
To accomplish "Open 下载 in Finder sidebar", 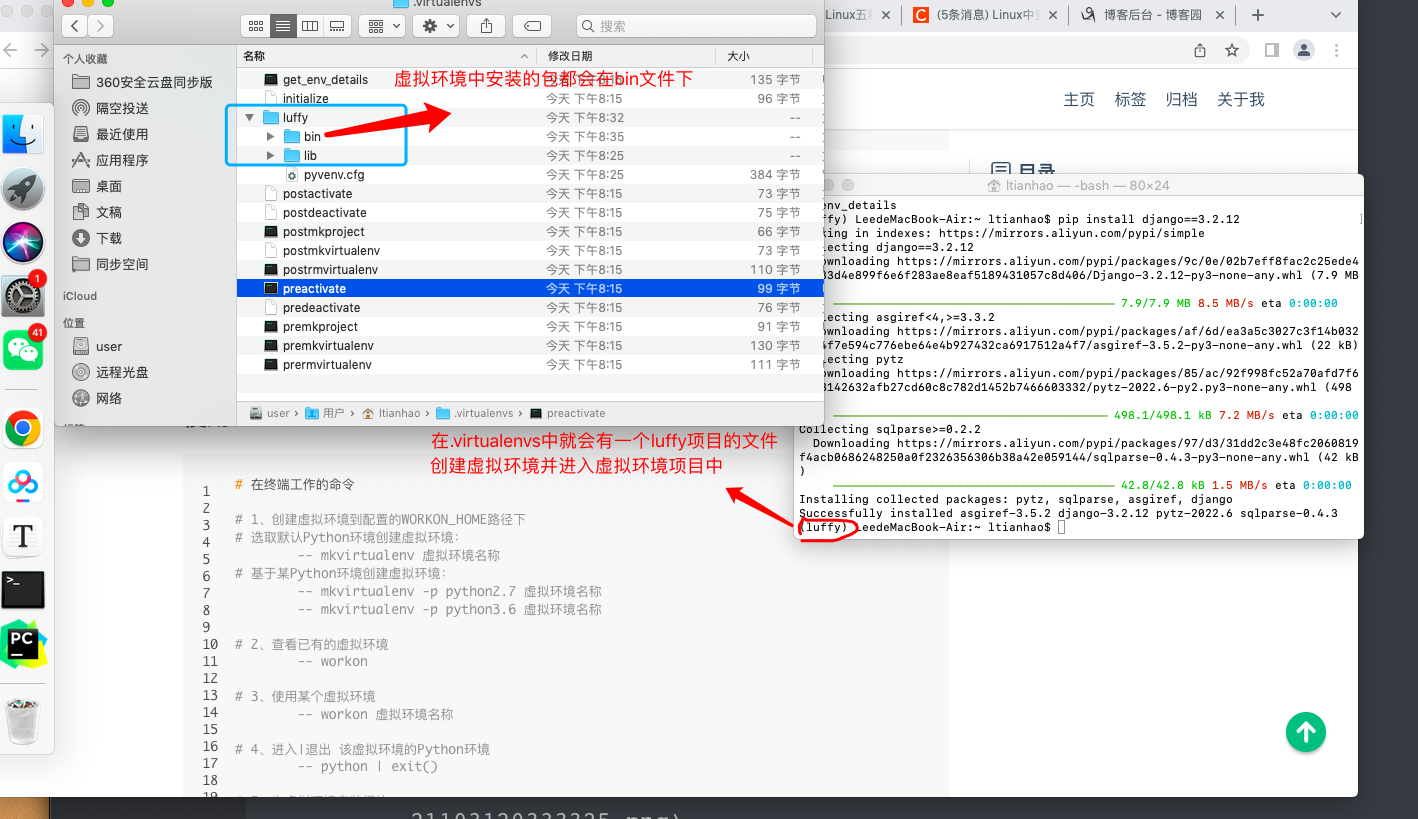I will click(x=97, y=238).
